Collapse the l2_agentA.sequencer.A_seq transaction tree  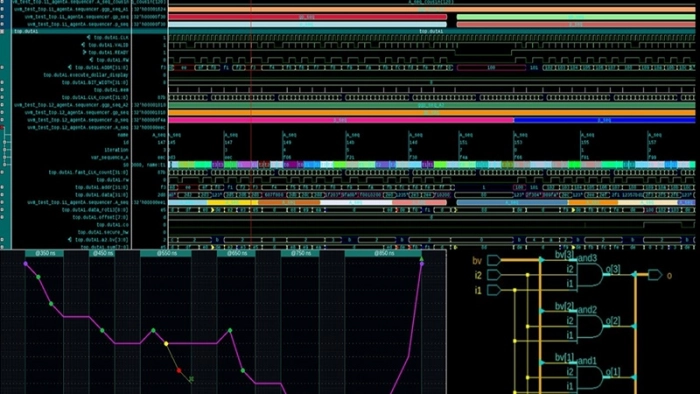tap(2, 128)
